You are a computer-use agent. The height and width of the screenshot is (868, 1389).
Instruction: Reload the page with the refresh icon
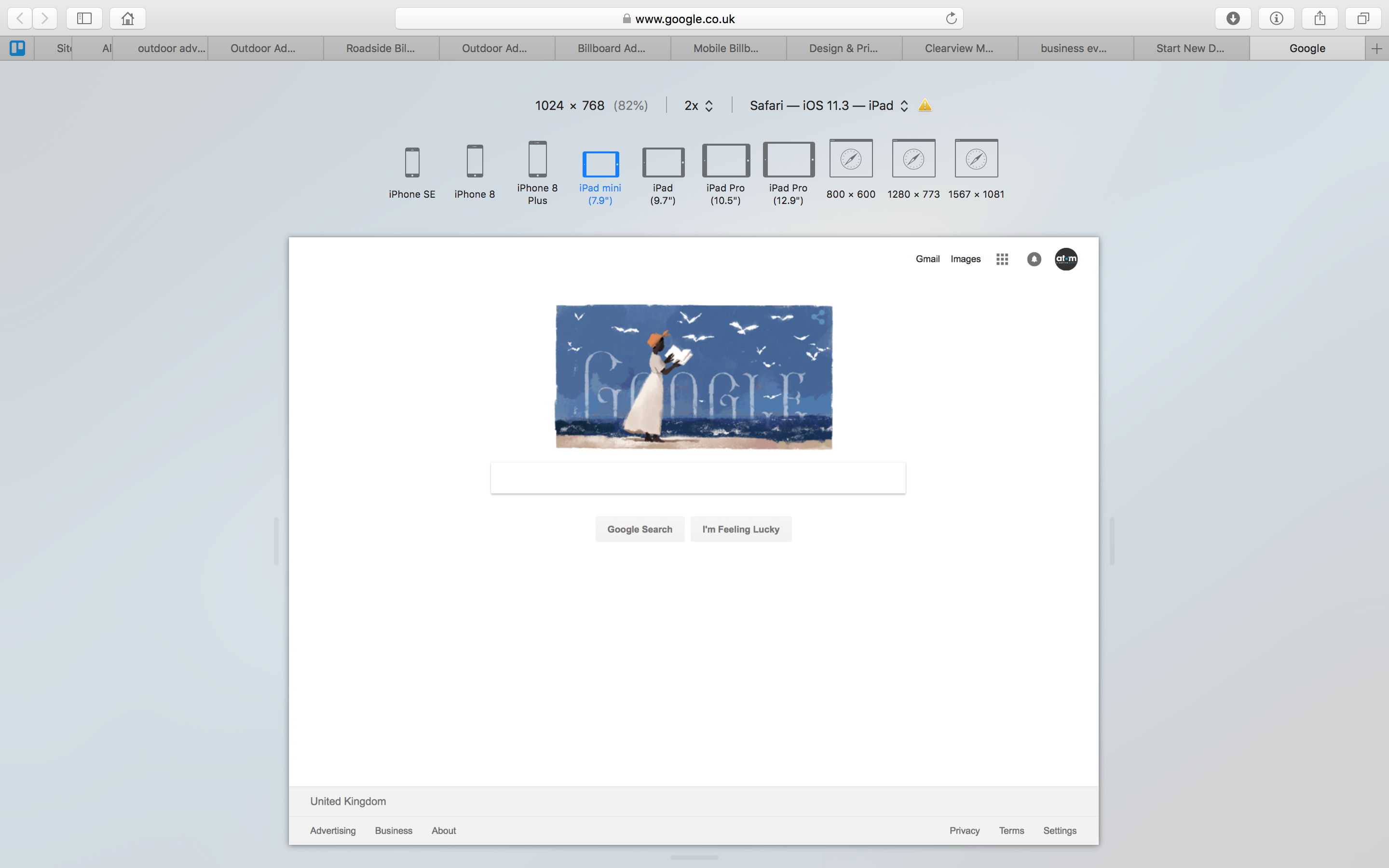click(951, 18)
